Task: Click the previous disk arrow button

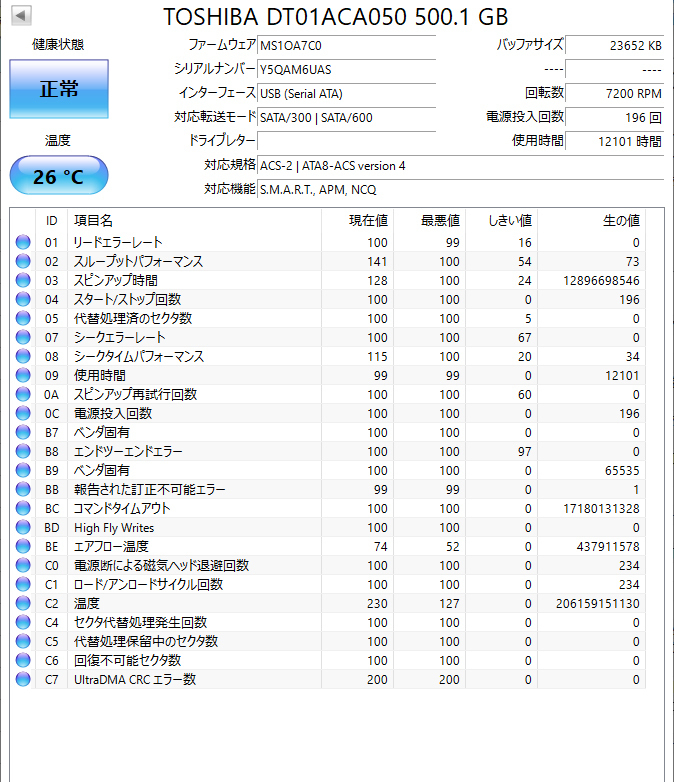Action: pos(21,15)
